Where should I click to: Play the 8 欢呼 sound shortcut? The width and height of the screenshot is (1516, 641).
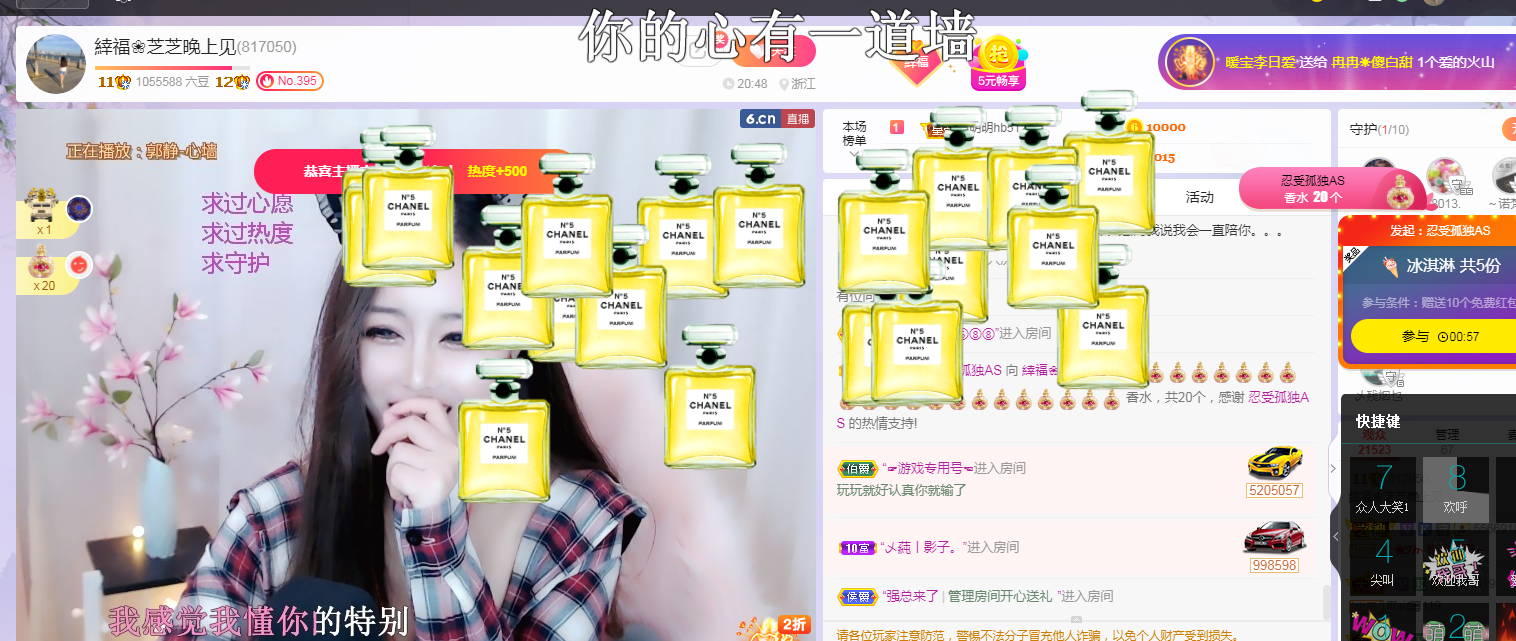point(1456,489)
